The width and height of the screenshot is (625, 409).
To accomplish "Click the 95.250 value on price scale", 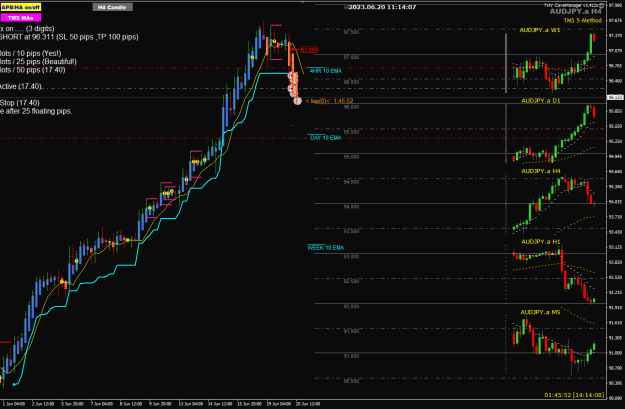I will click(615, 142).
